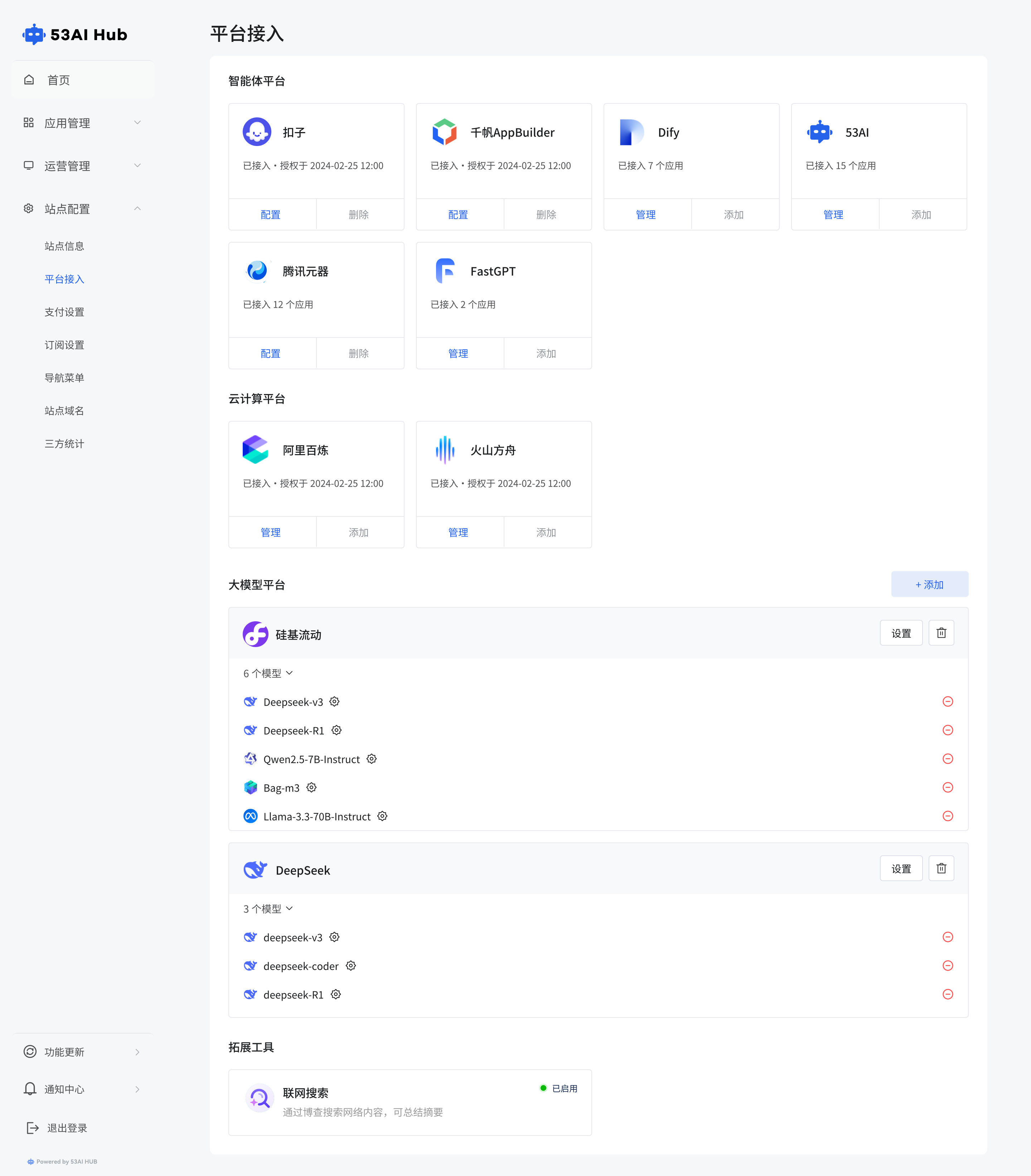
Task: Open 三方统计 submenu item
Action: point(64,444)
